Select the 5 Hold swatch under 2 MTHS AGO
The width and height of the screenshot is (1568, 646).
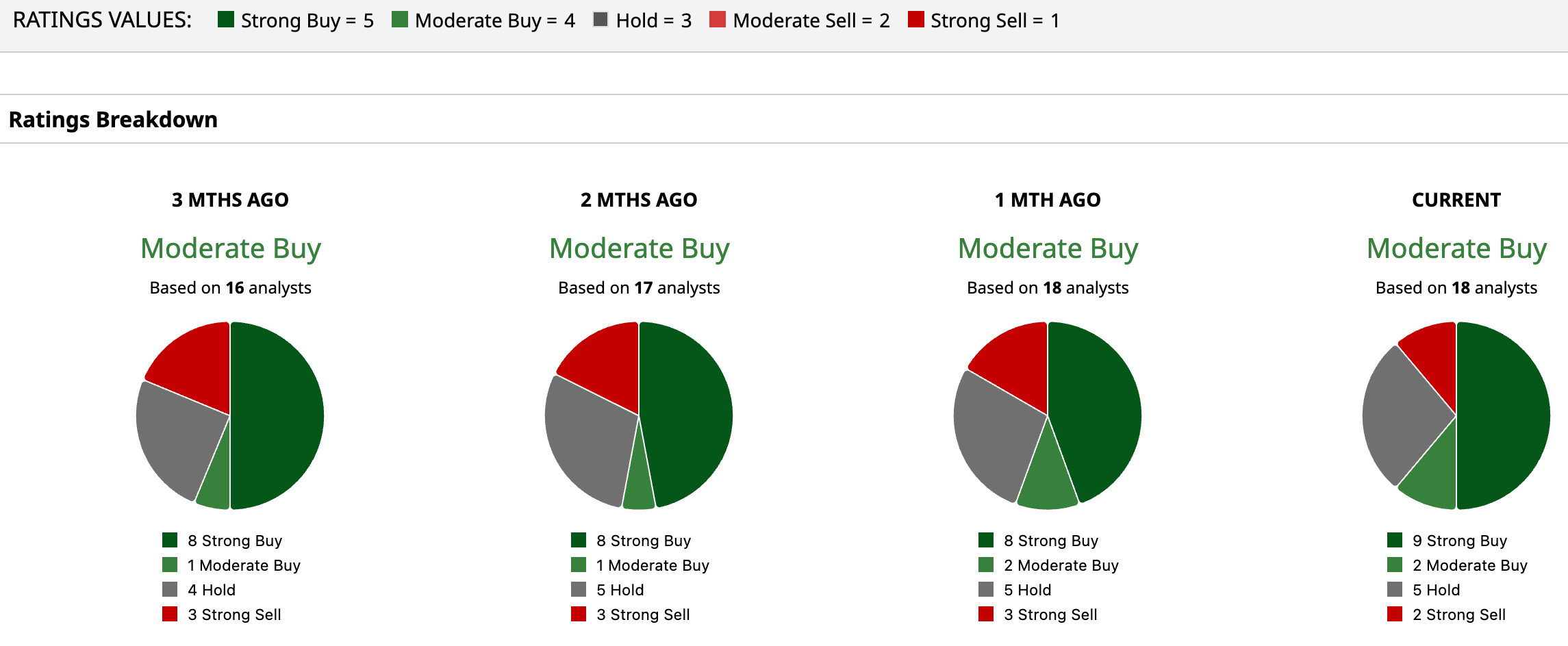(579, 590)
